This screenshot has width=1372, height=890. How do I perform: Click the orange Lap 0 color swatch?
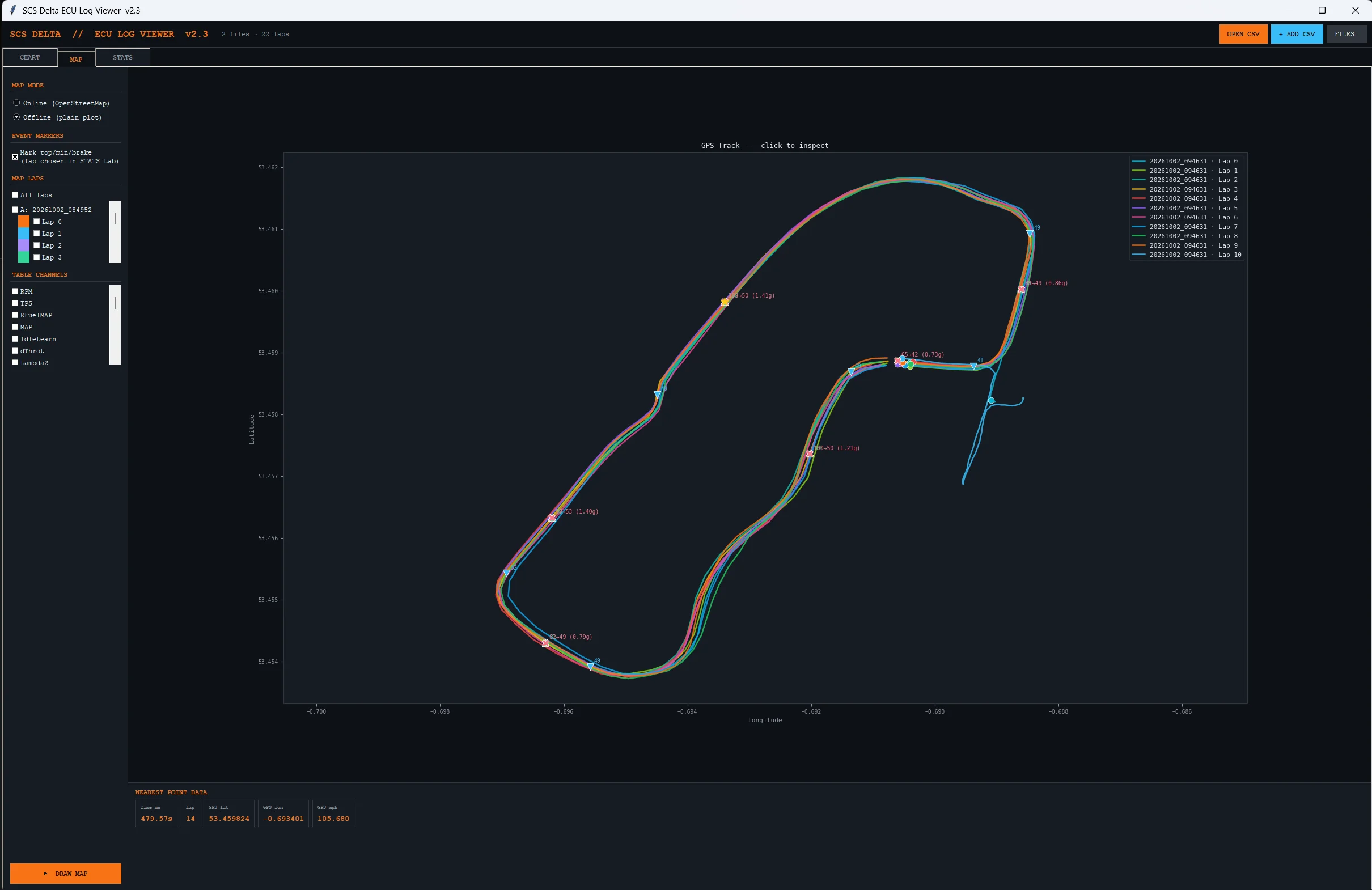24,222
